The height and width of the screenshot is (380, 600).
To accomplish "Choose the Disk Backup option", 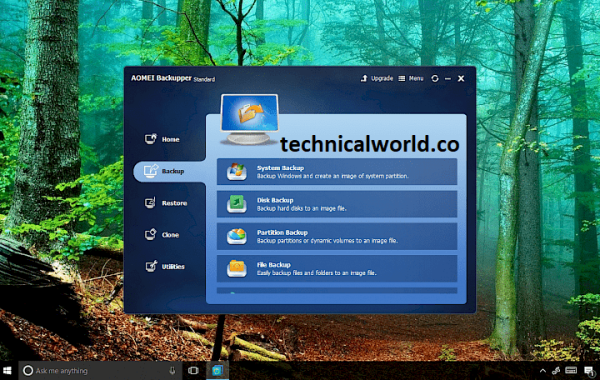I will tap(337, 204).
